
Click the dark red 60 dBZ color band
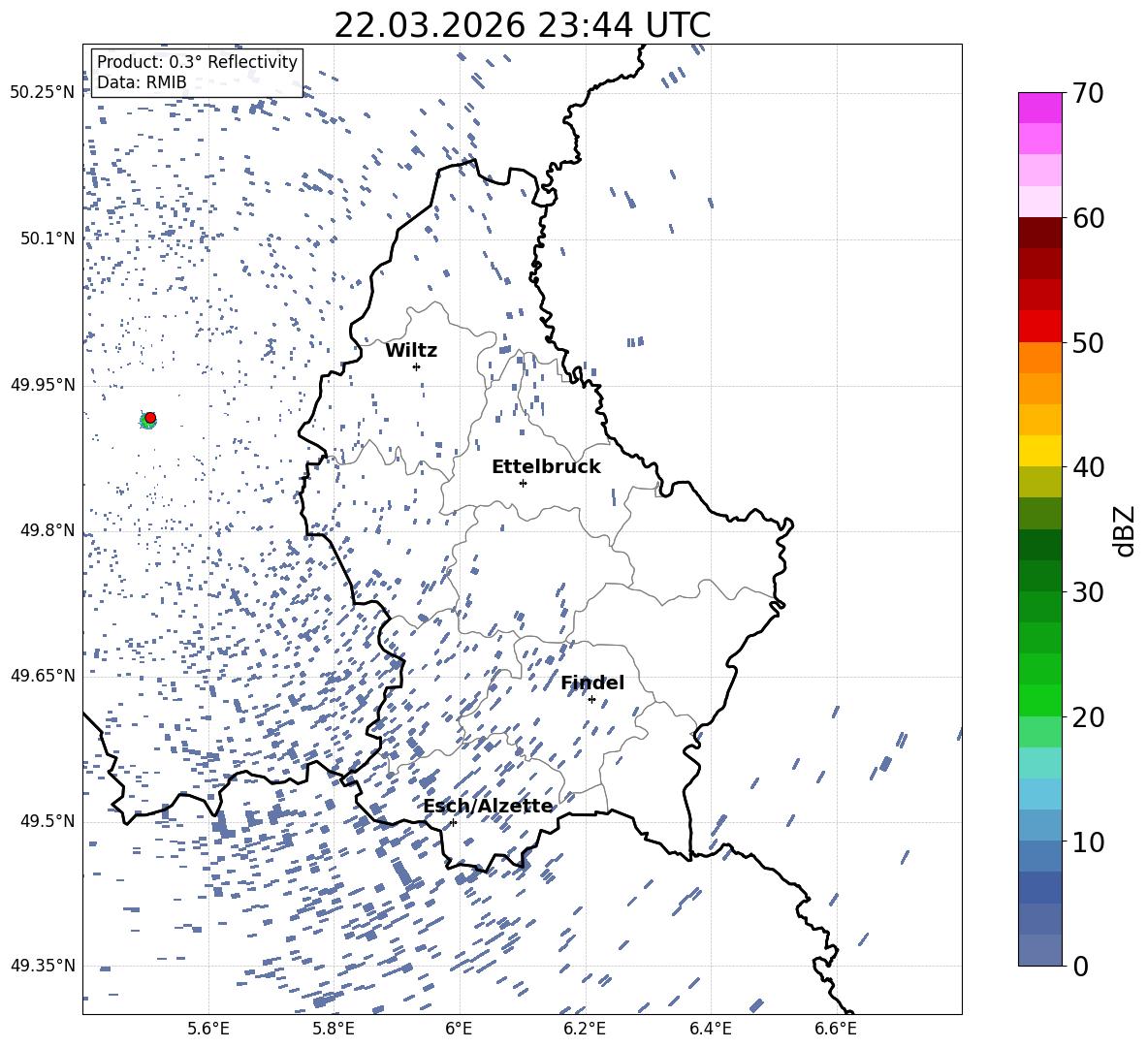tap(1039, 233)
